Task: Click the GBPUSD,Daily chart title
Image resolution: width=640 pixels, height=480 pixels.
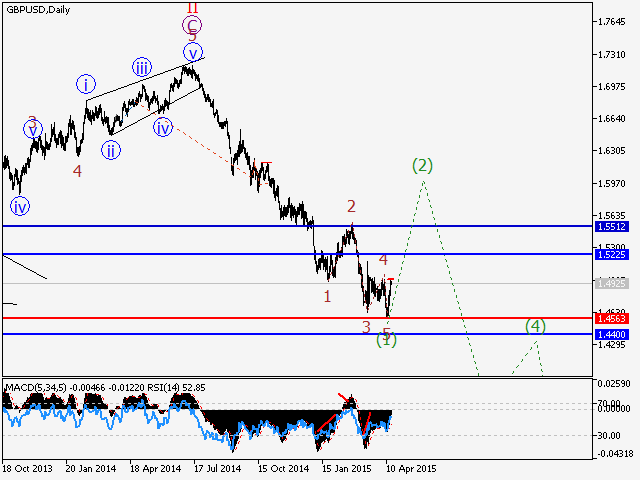Action: (38, 10)
